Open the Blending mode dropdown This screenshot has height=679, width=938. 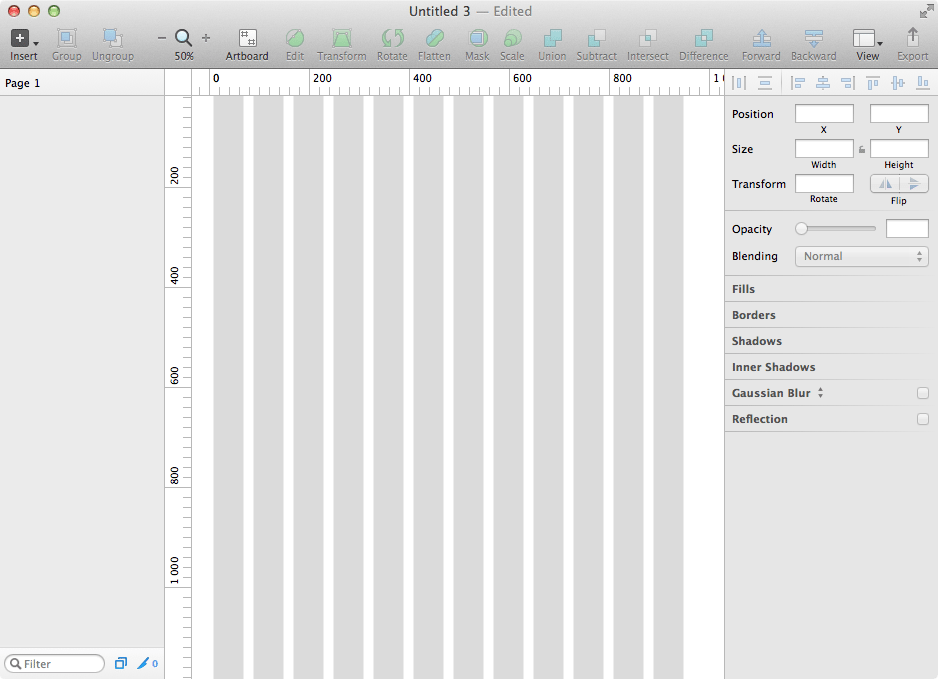click(862, 257)
